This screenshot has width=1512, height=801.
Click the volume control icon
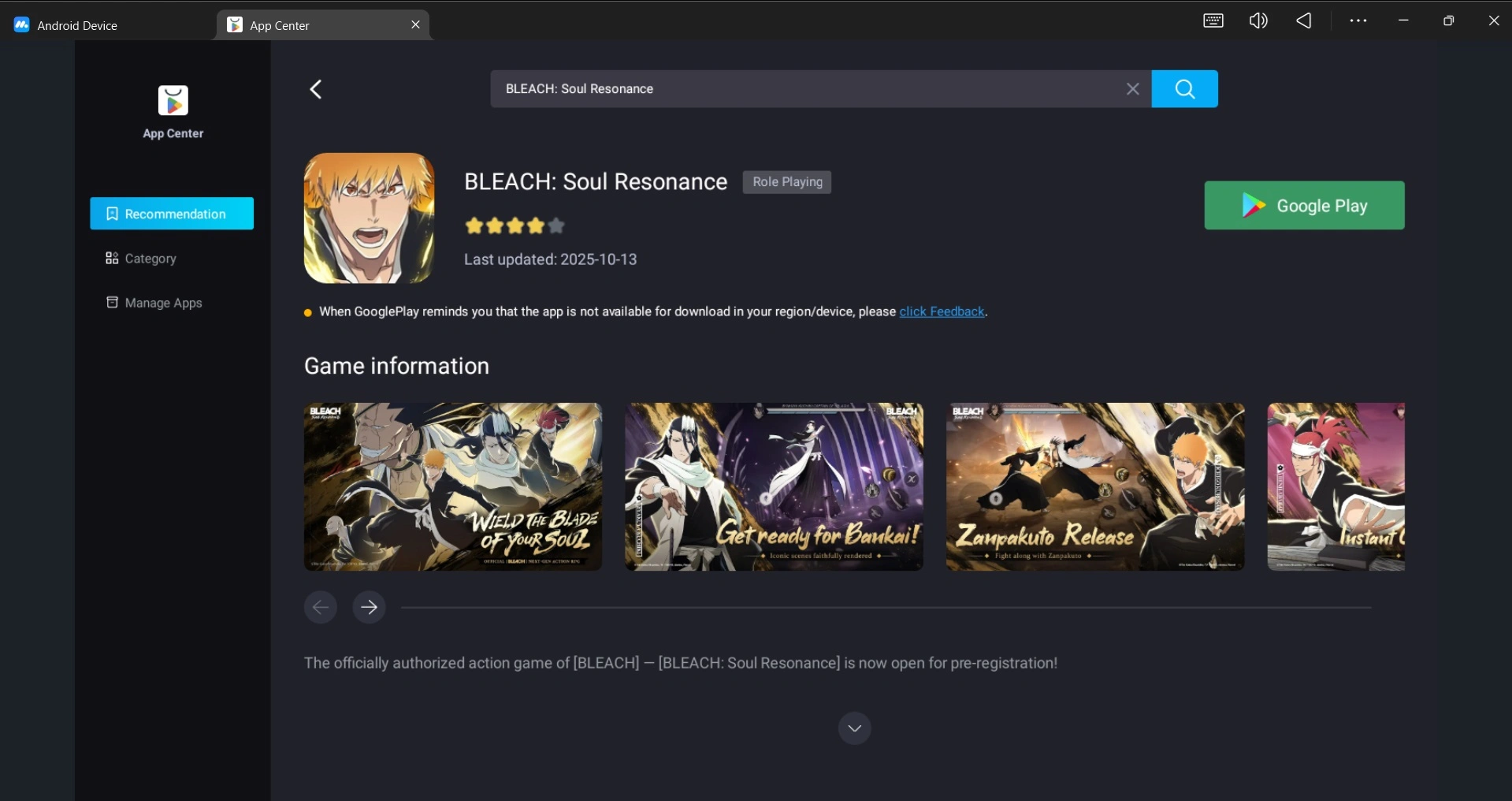pos(1258,20)
